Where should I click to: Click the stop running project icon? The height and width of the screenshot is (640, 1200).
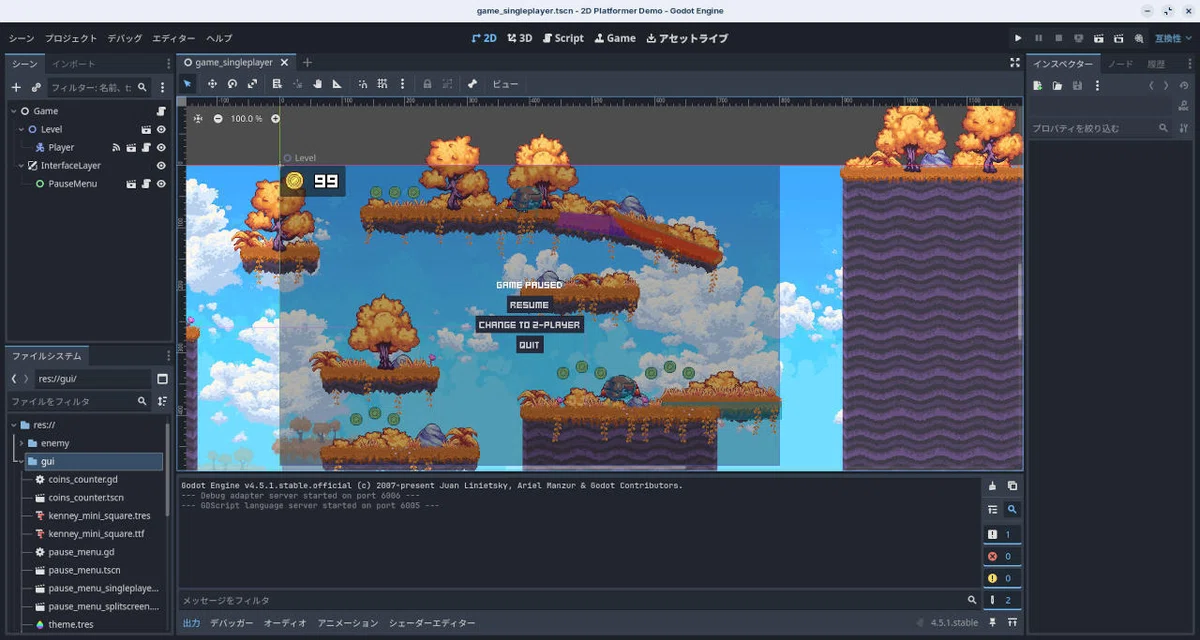pos(1059,38)
